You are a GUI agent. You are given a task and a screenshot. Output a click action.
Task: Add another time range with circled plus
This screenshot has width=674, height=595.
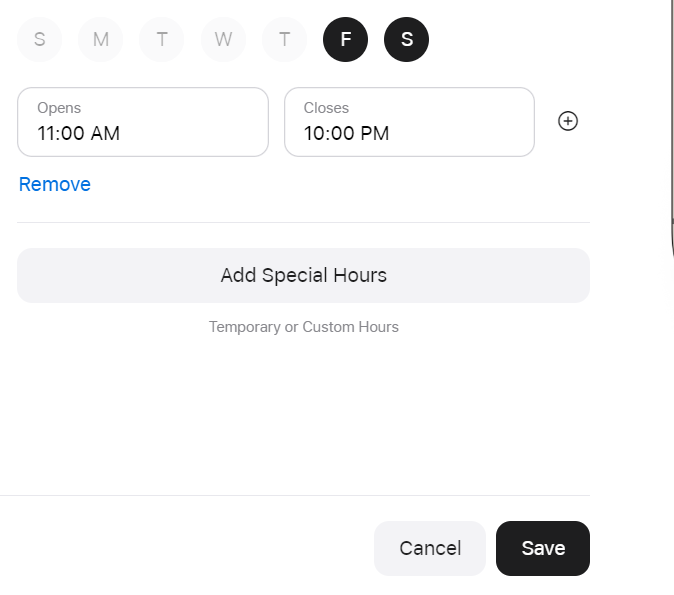[568, 121]
